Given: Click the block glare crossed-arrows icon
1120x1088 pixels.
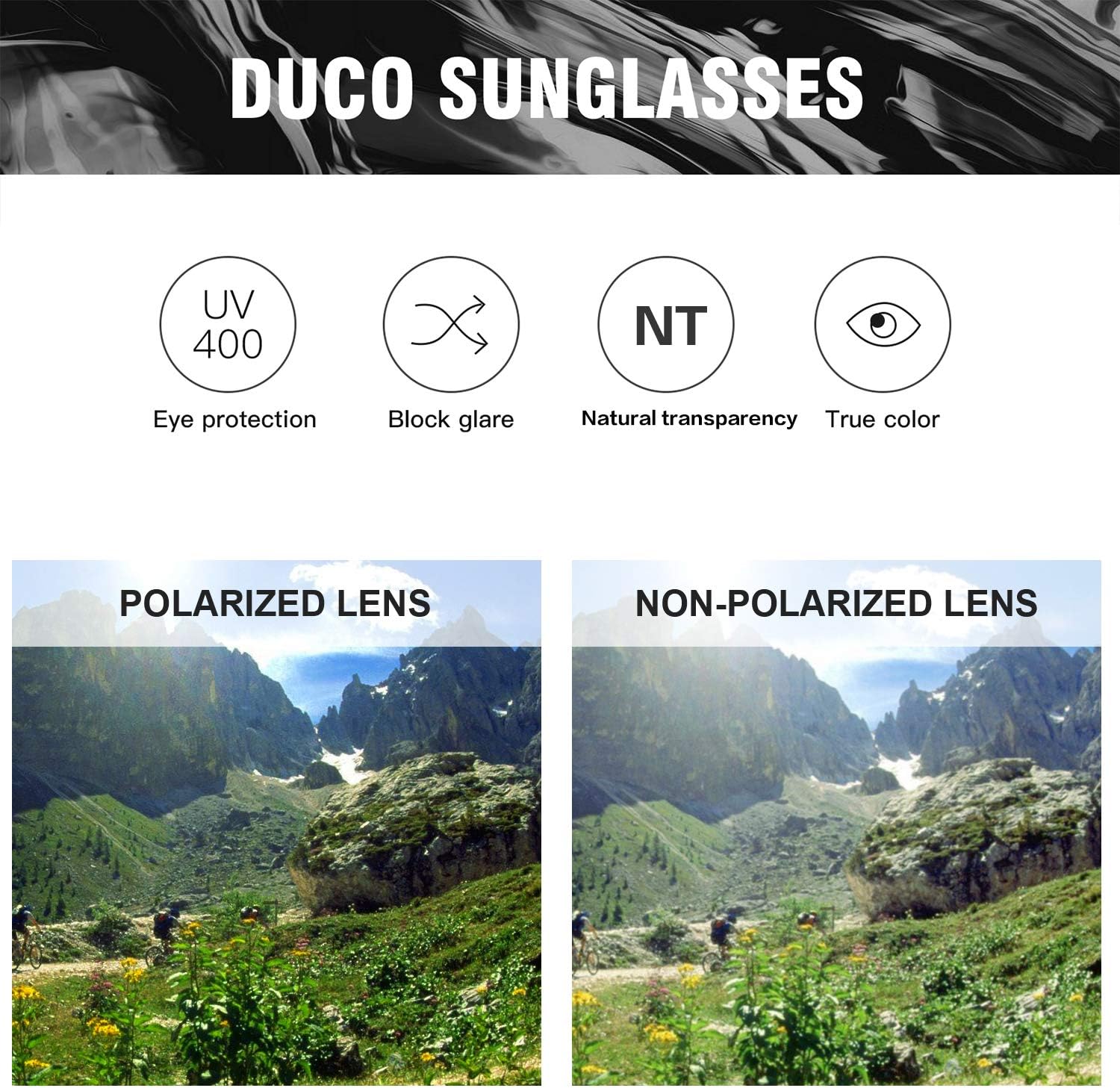Looking at the screenshot, I should point(450,324).
